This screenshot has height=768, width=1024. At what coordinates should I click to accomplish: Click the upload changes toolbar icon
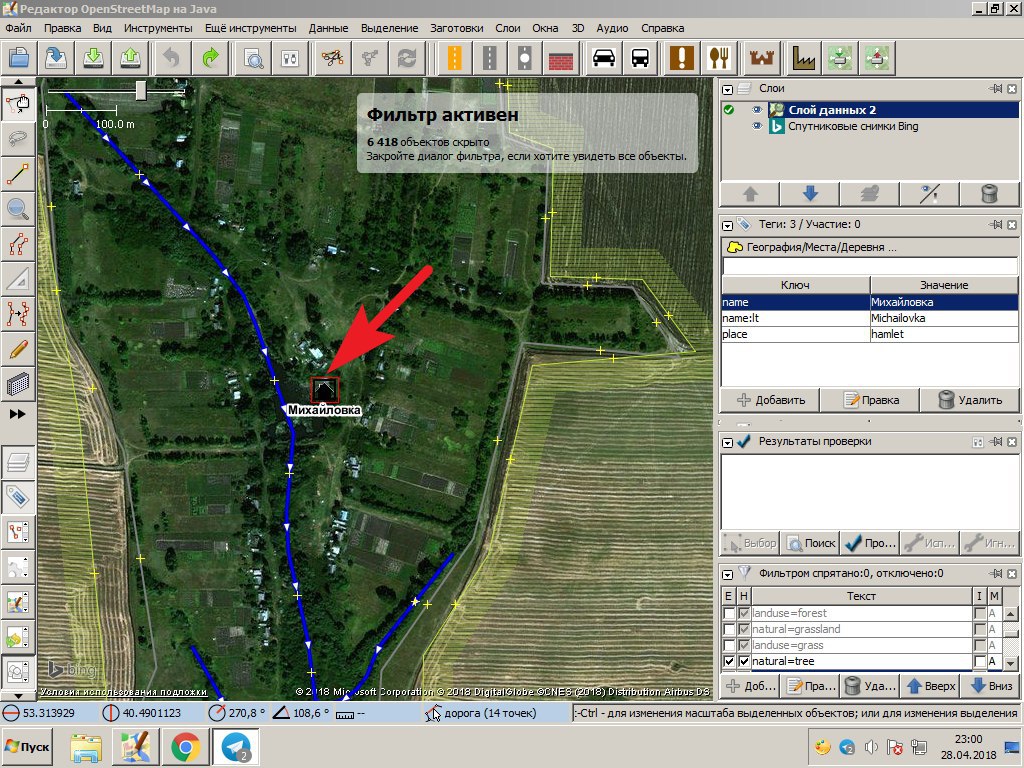130,57
